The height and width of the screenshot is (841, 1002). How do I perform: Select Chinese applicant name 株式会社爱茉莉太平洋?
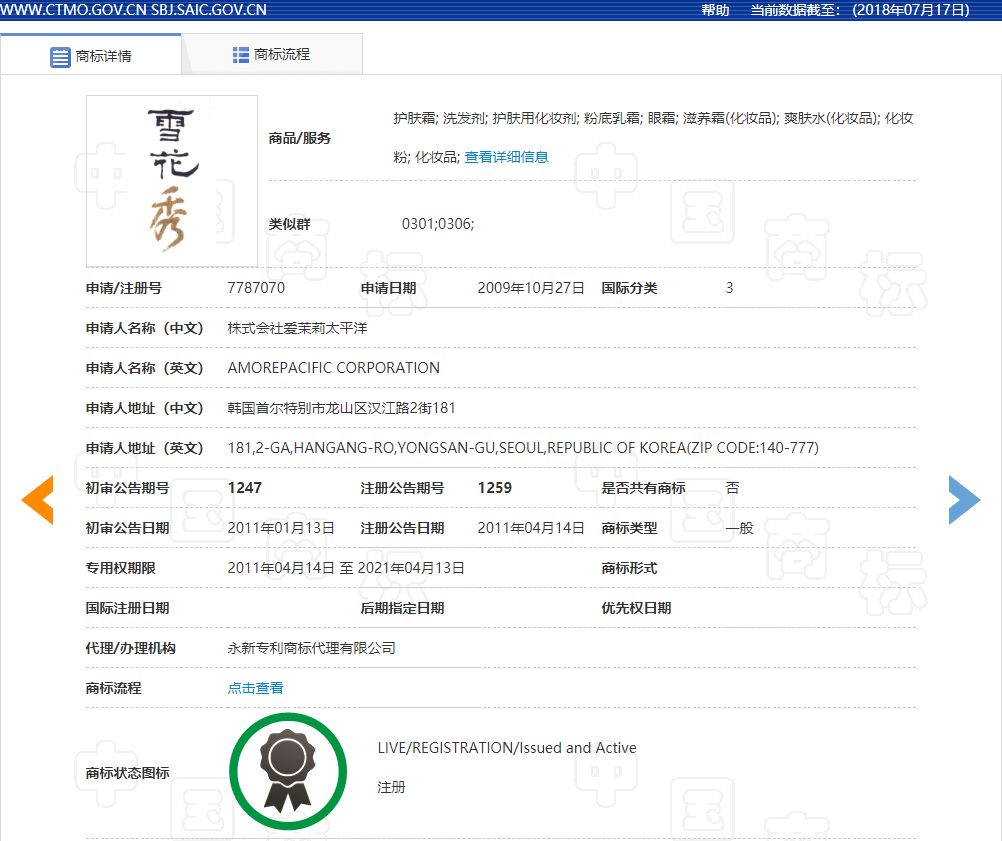297,328
